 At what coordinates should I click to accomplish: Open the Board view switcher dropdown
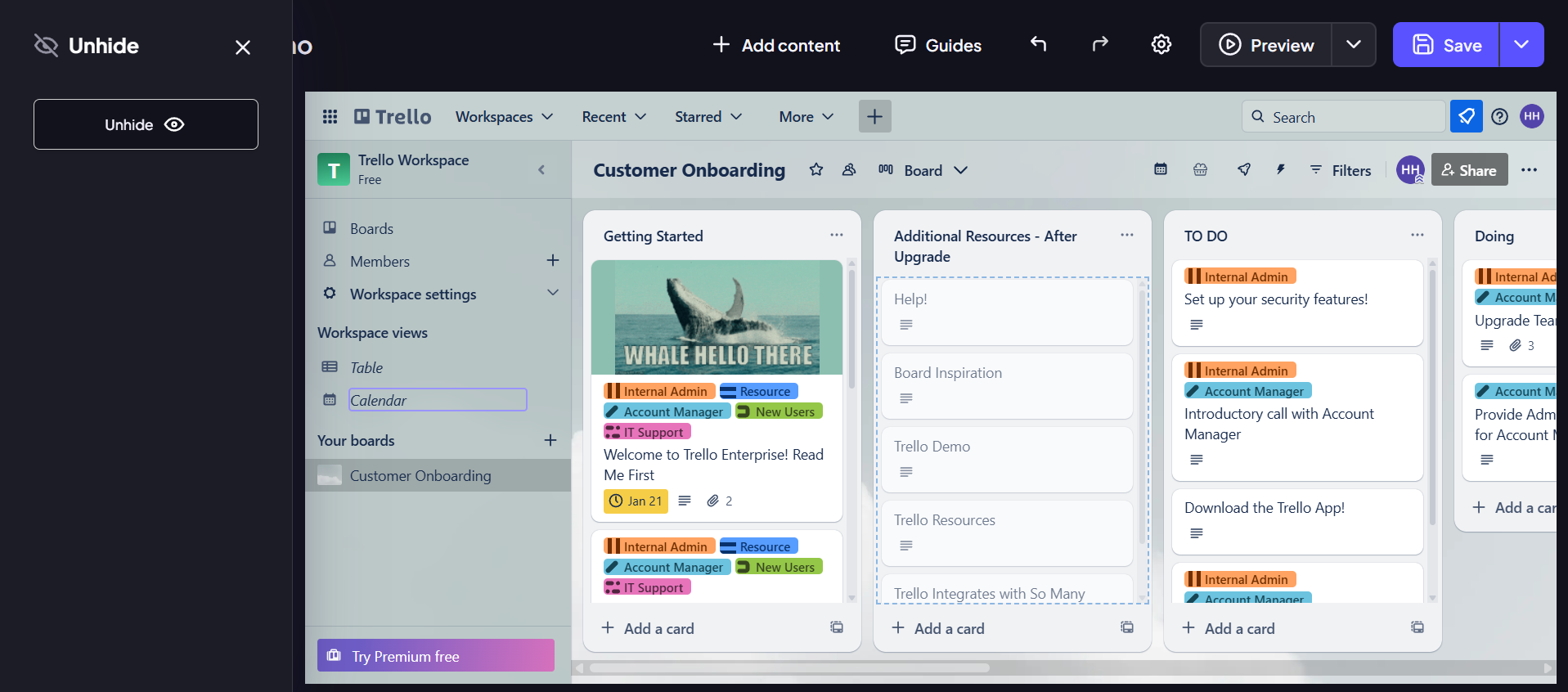pyautogui.click(x=923, y=170)
